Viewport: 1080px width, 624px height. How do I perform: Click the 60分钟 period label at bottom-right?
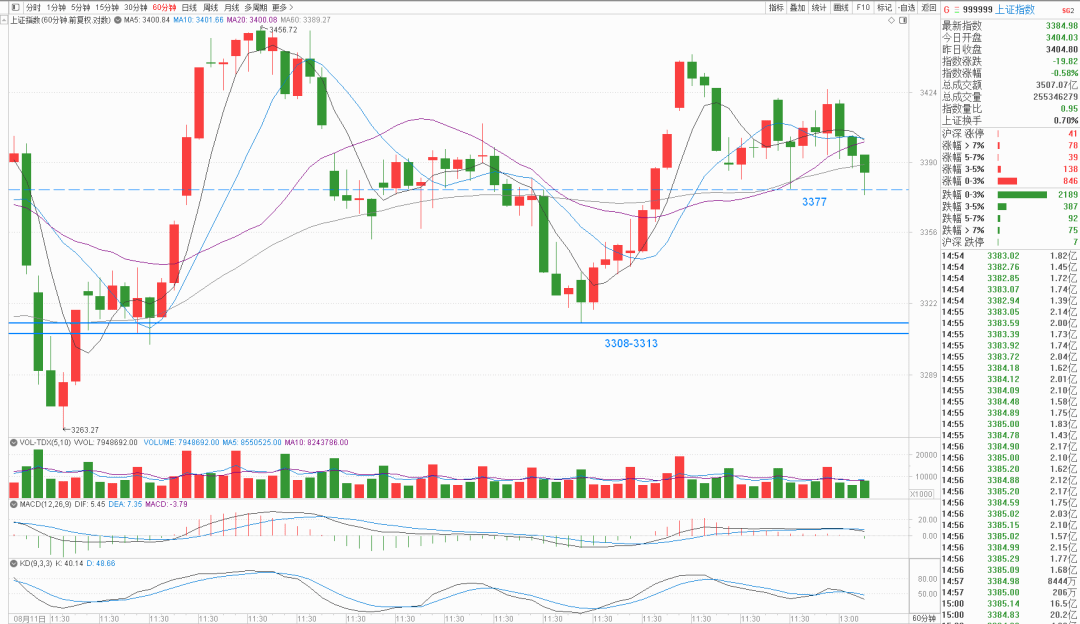point(924,618)
